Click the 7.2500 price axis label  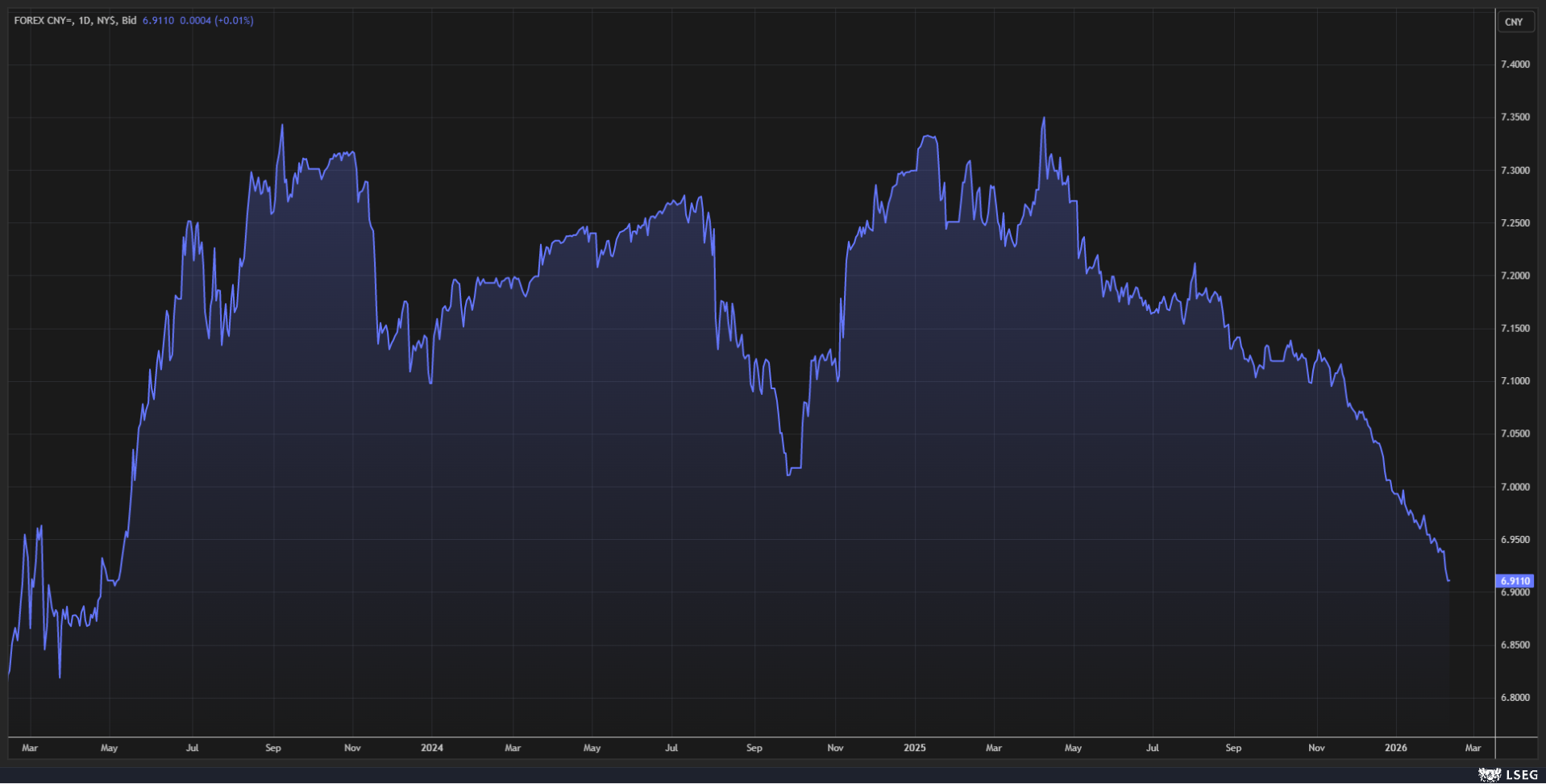(1515, 223)
